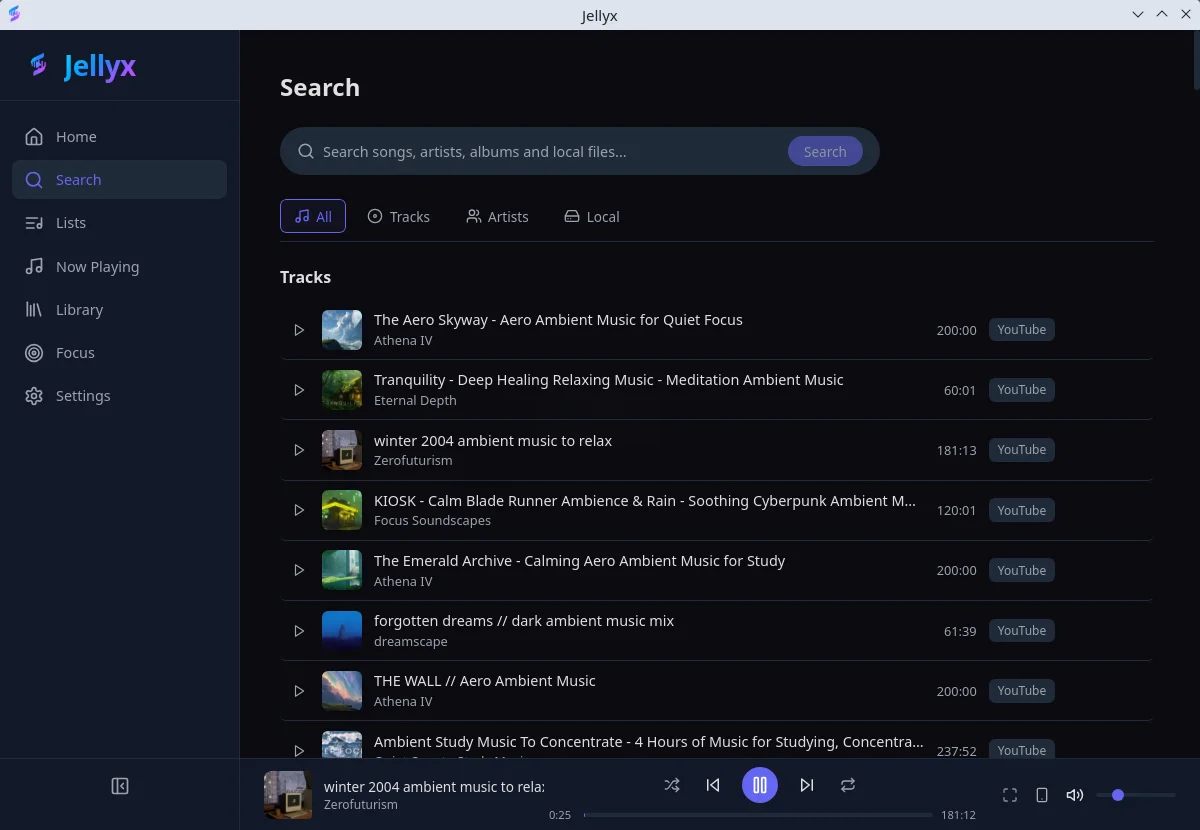Screen dimensions: 1200x830
Task: Toggle shuffle playback
Action: [x=672, y=785]
